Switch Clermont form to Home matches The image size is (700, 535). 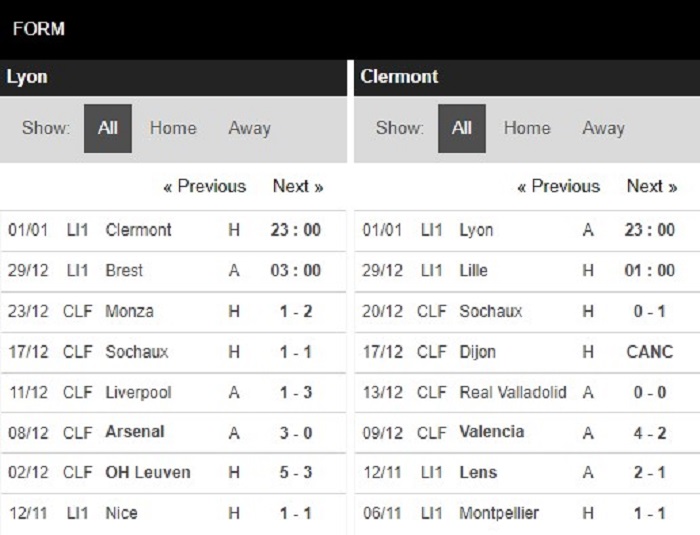(527, 128)
